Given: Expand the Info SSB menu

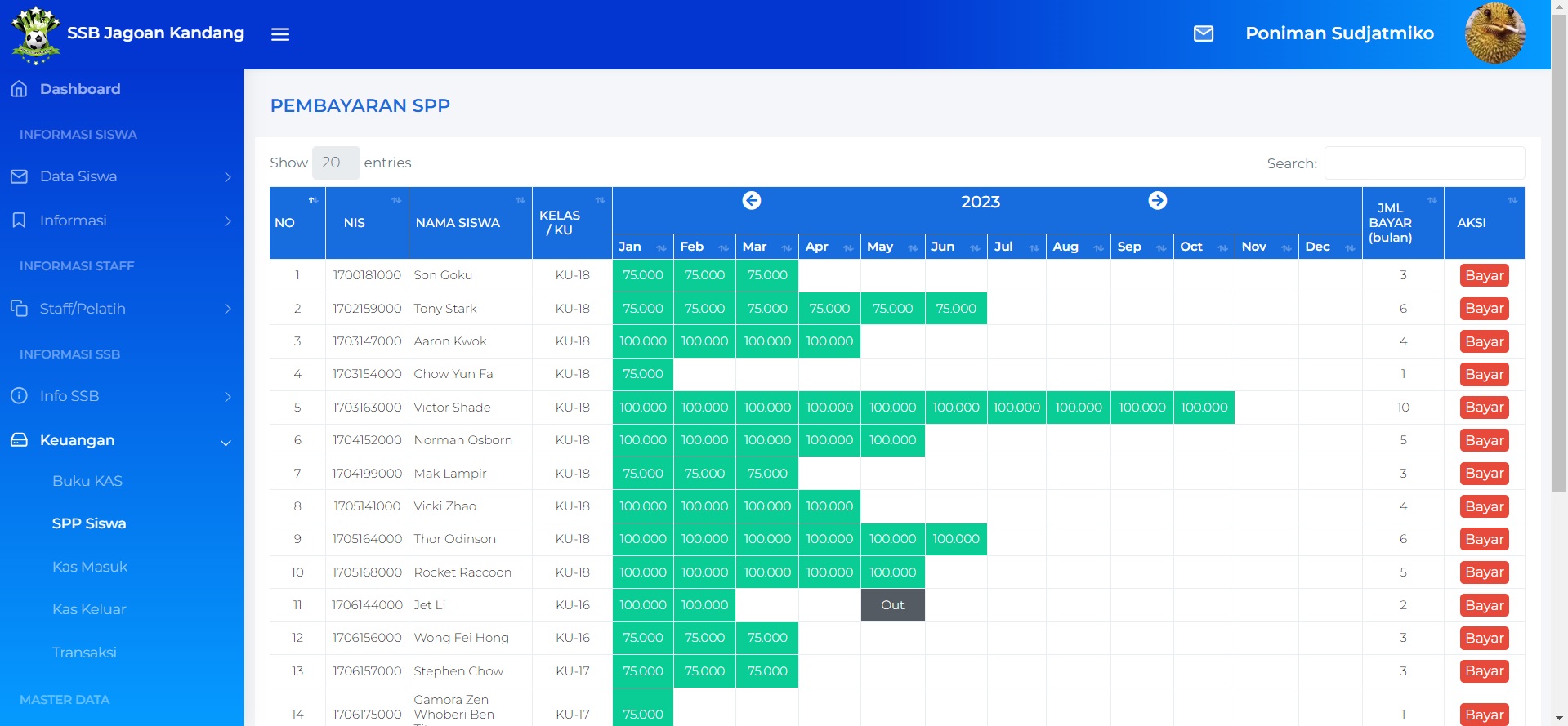Looking at the screenshot, I should (122, 396).
